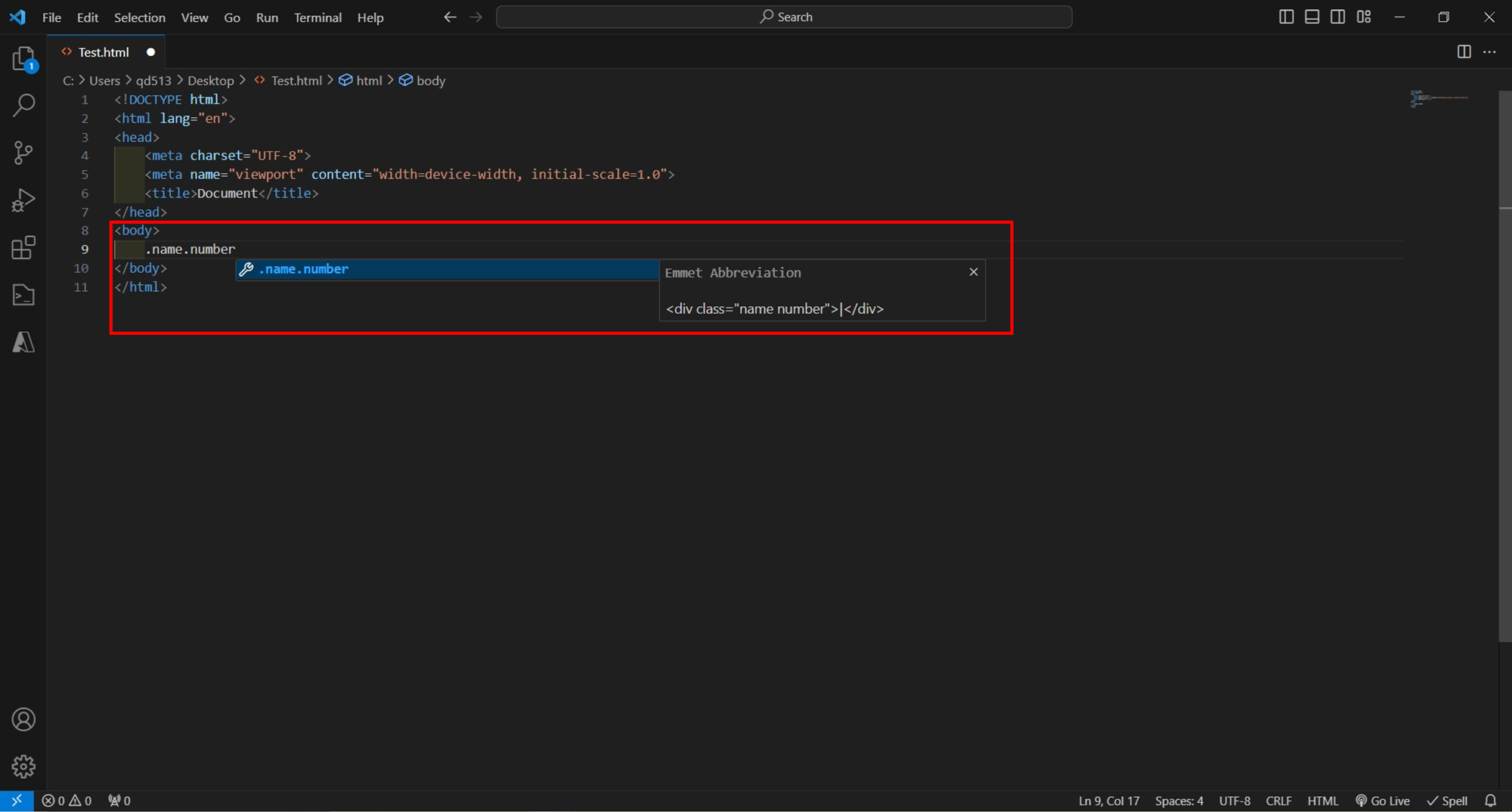Accept the .name.number Emmet suggestion
This screenshot has width=1512, height=812.
[x=448, y=269]
